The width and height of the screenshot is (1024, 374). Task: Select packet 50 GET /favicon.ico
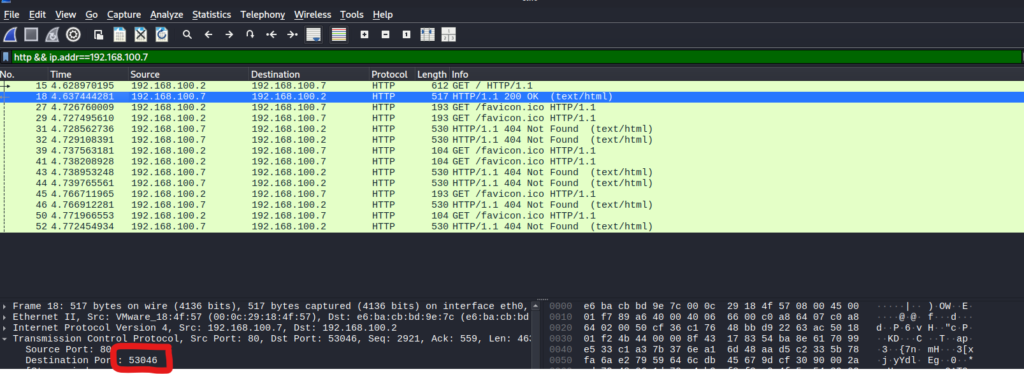click(512, 215)
